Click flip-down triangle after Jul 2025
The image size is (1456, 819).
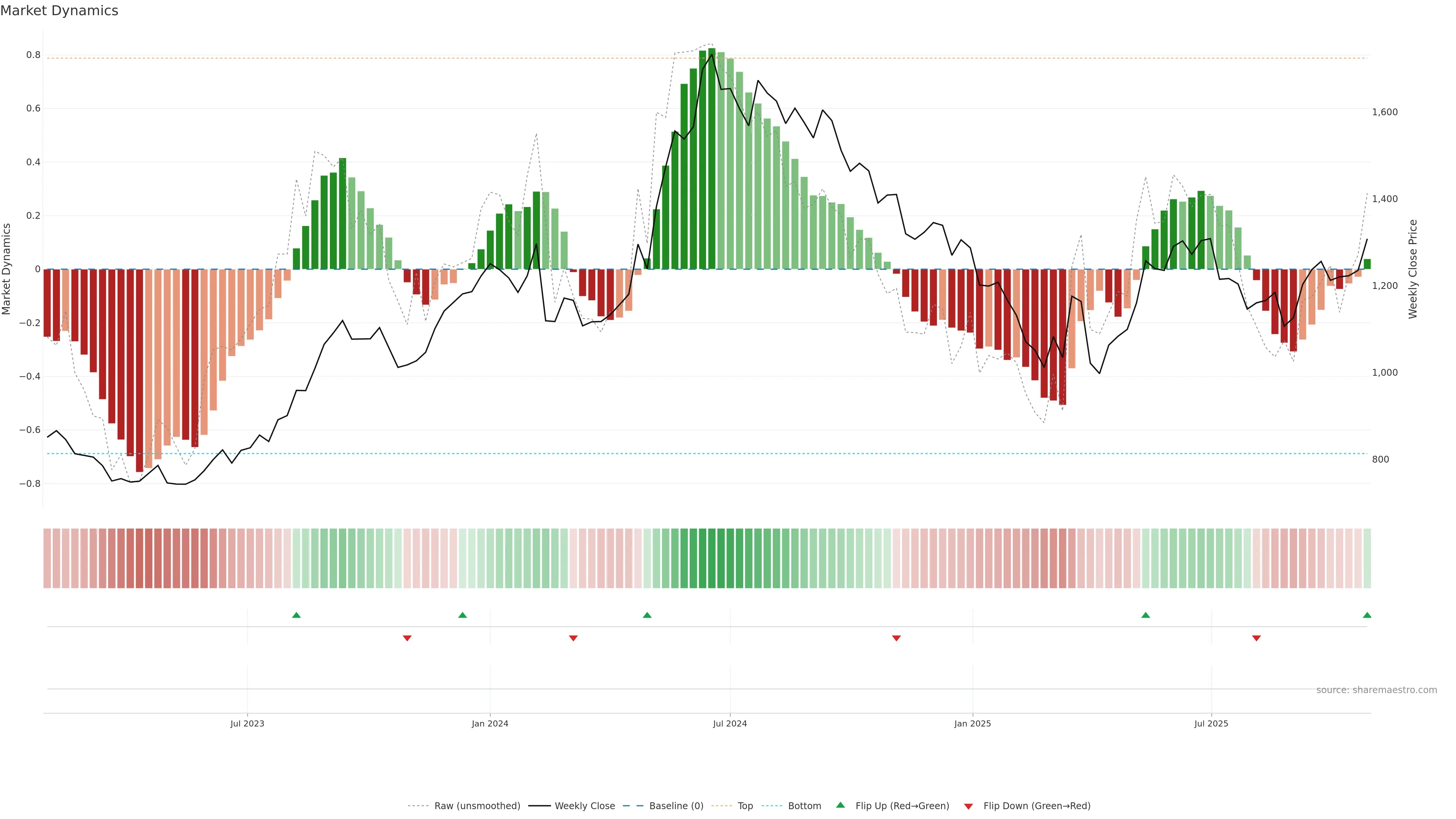(x=1257, y=638)
